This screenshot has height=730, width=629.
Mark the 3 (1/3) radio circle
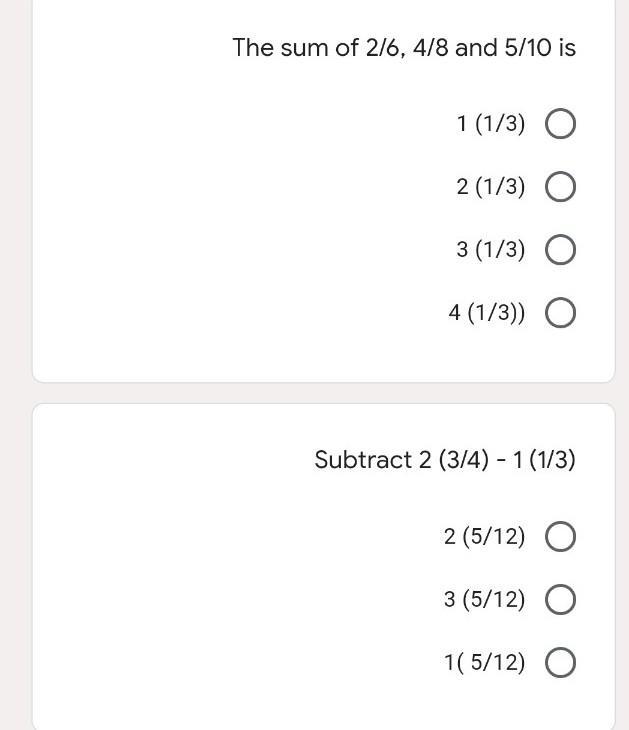coord(560,250)
